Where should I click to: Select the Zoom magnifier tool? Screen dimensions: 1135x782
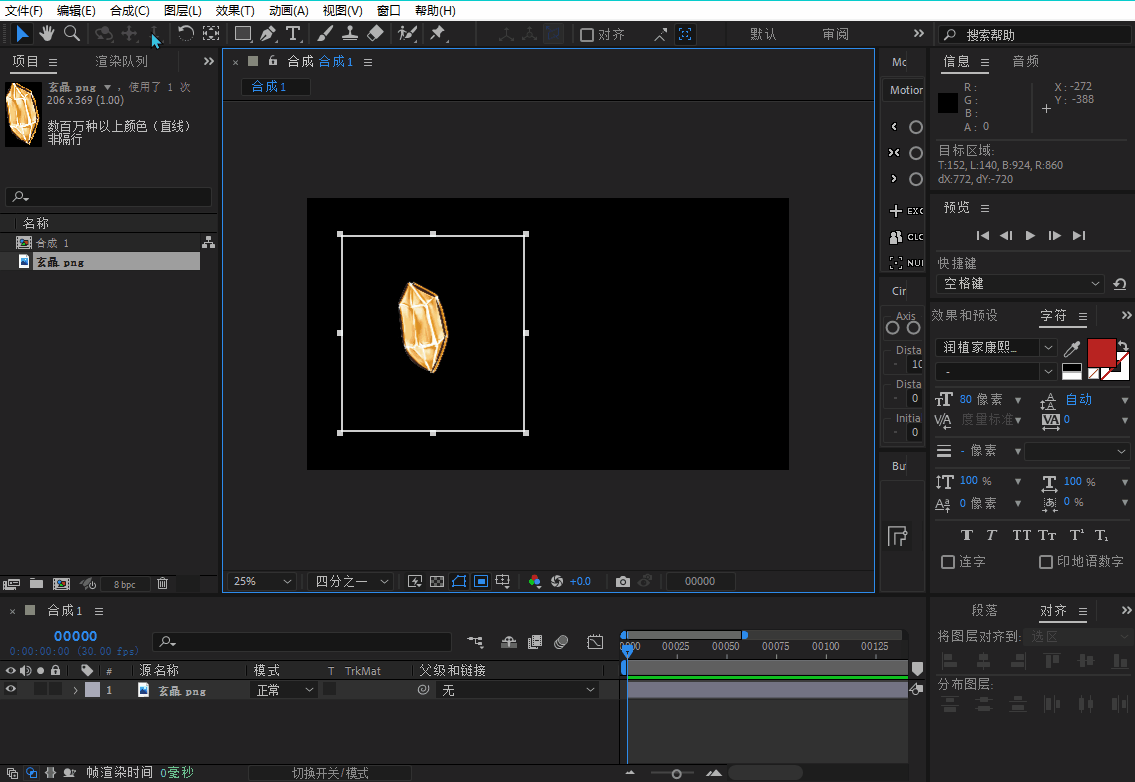pos(72,34)
